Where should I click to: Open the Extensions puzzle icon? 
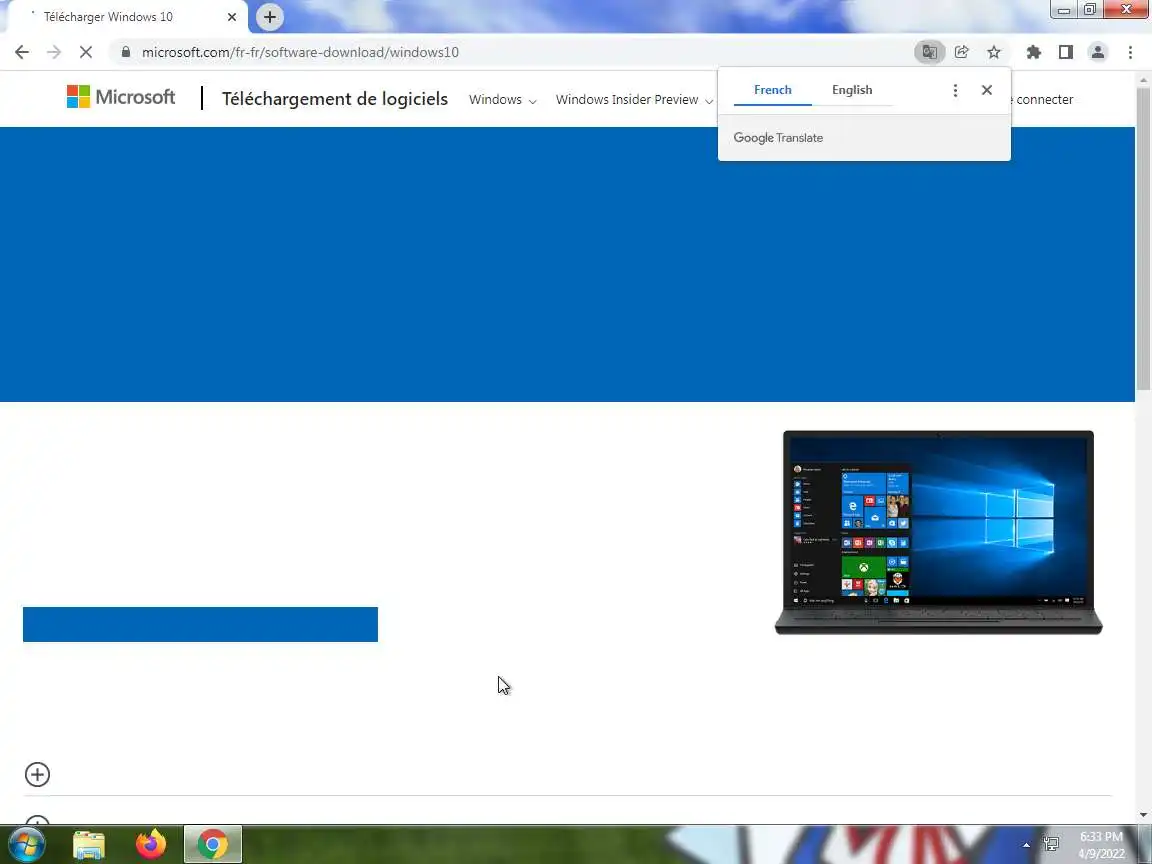click(1034, 52)
